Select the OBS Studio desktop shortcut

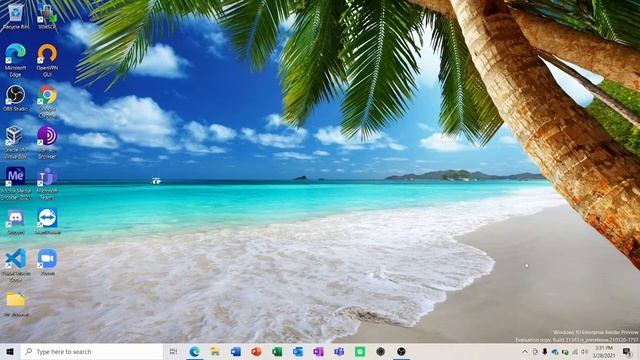pyautogui.click(x=16, y=98)
